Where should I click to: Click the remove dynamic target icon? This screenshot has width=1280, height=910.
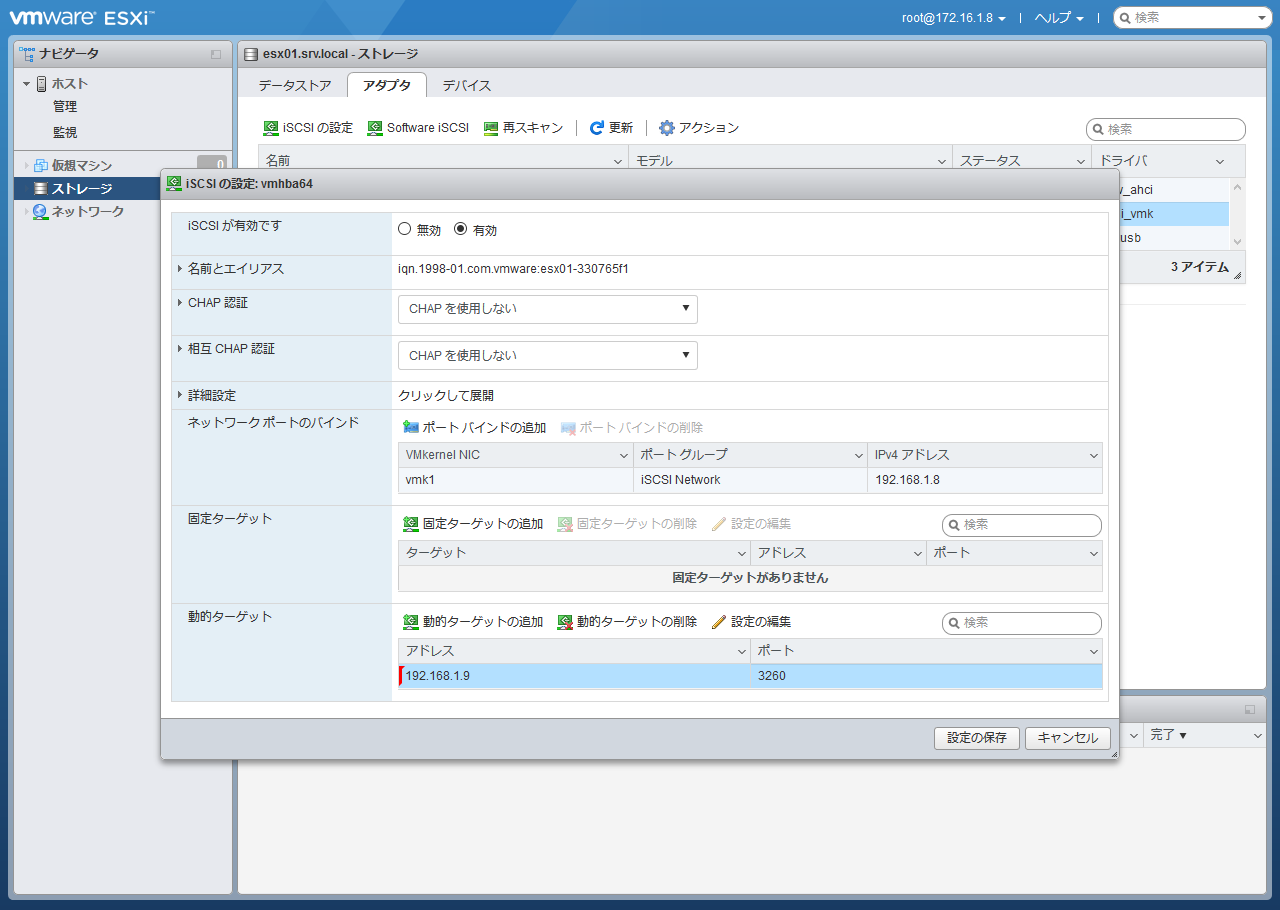(565, 622)
